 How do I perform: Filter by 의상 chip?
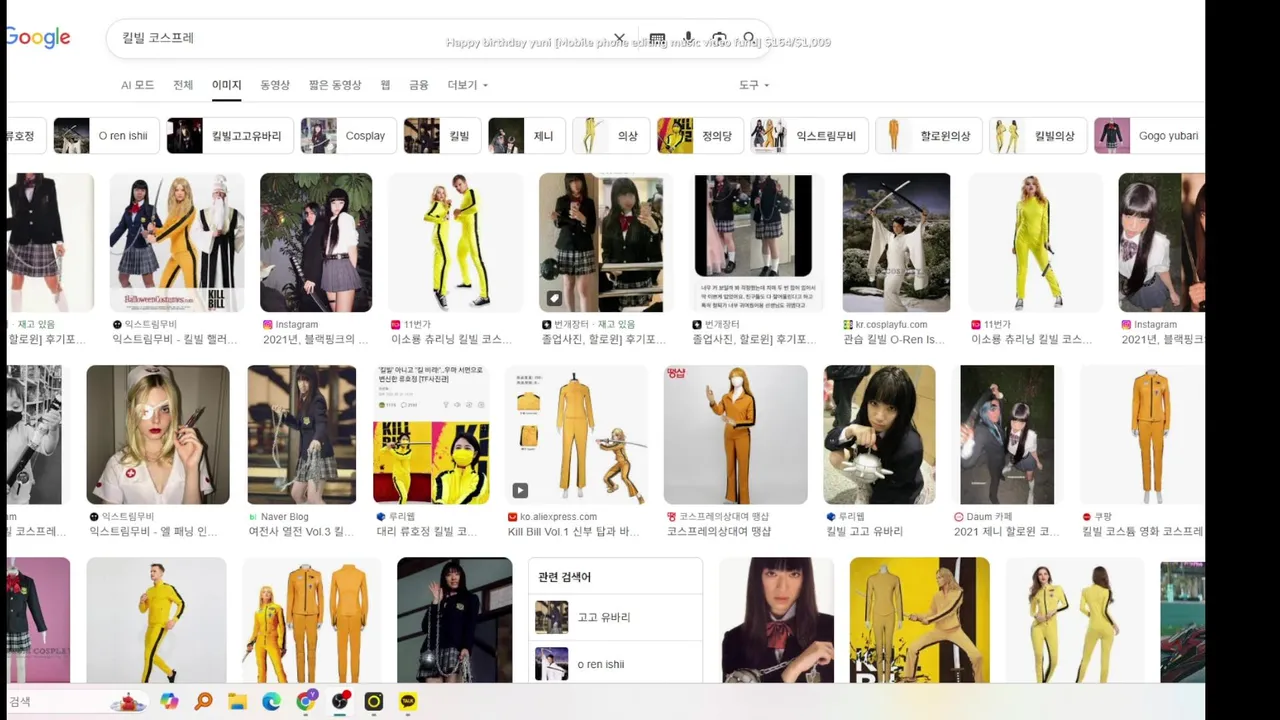[x=611, y=135]
